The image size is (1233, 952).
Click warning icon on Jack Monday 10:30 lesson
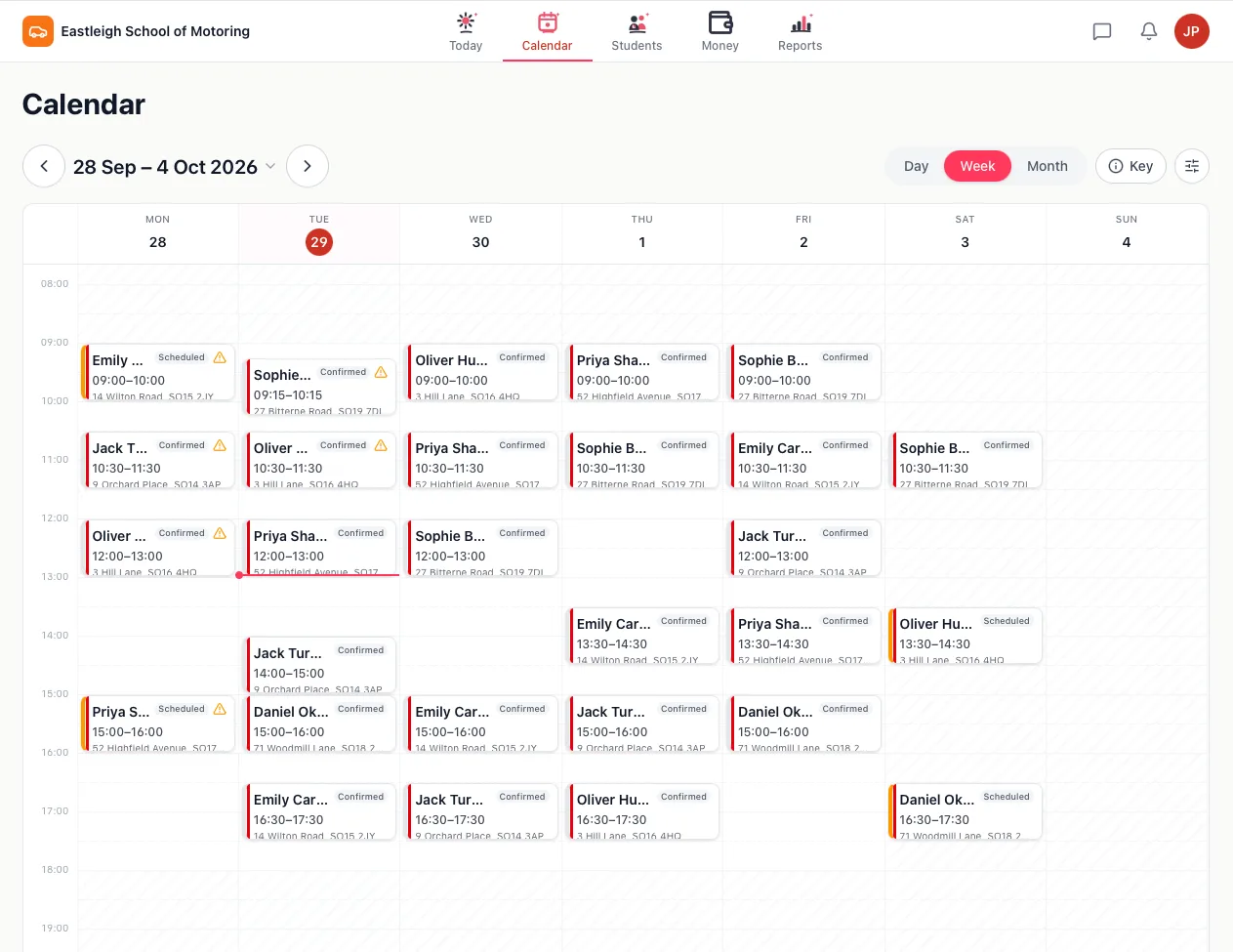pyautogui.click(x=220, y=445)
